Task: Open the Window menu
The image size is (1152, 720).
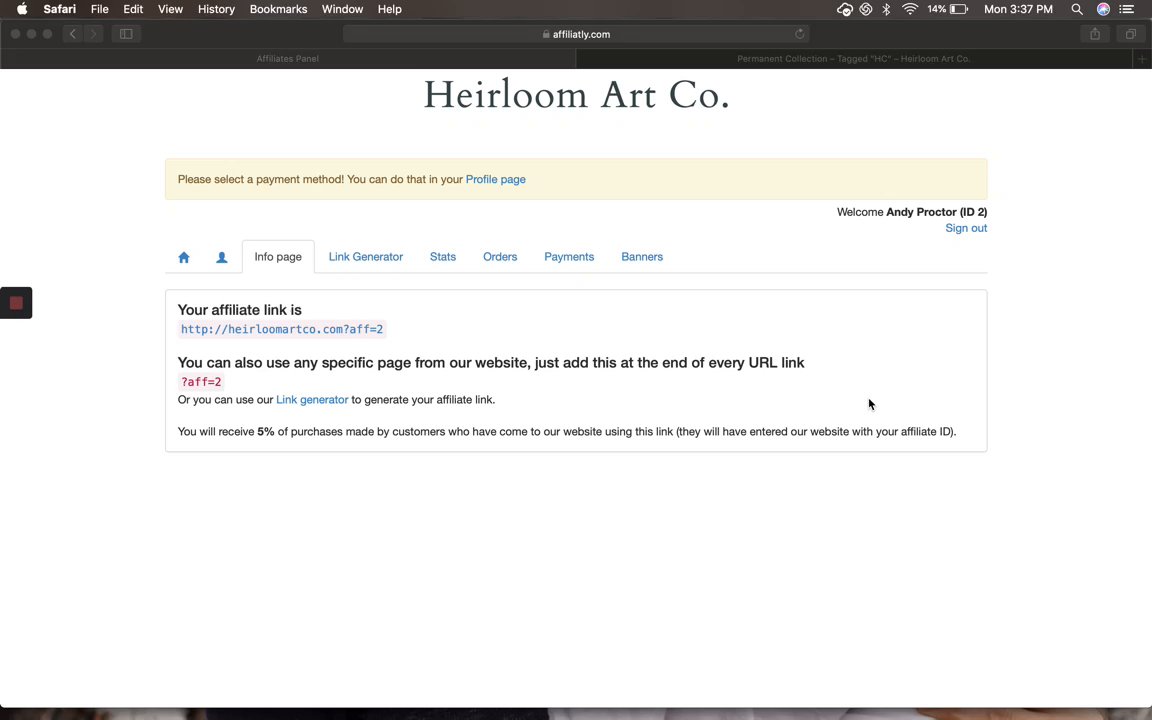Action: coord(342,9)
